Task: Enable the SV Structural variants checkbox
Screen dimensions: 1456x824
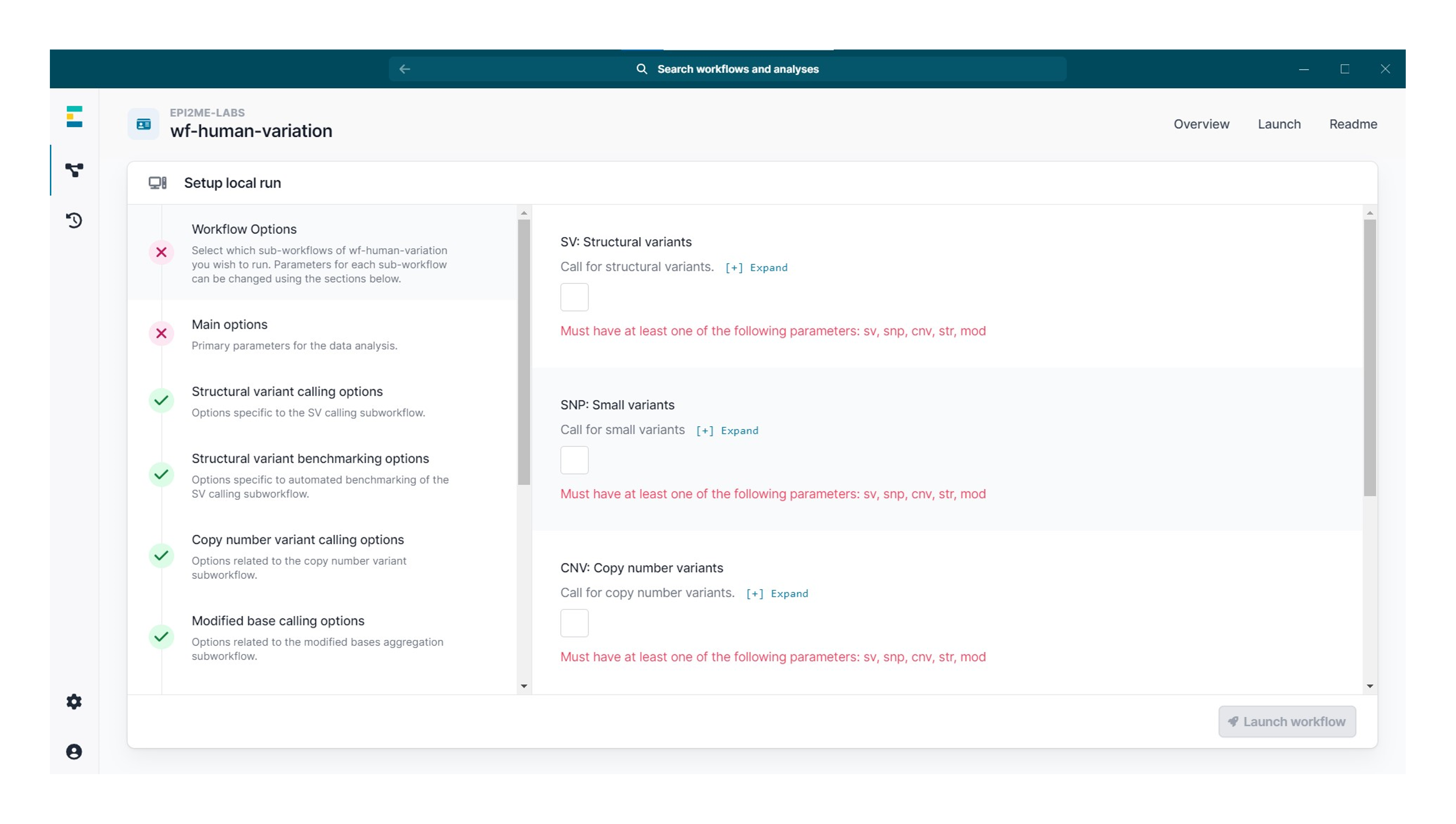Action: pyautogui.click(x=574, y=297)
